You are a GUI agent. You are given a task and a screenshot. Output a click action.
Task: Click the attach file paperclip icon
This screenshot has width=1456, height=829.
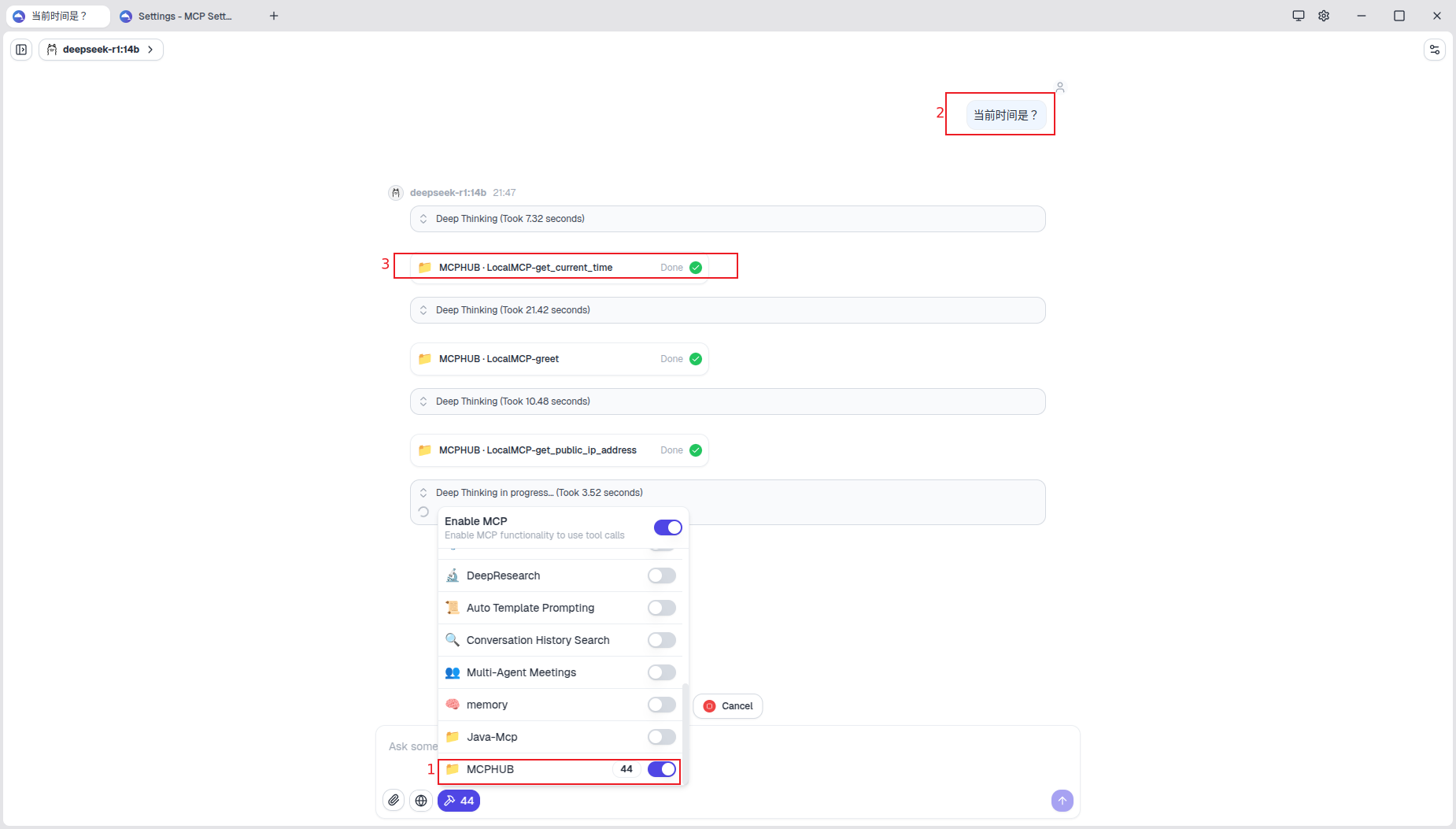tap(394, 801)
